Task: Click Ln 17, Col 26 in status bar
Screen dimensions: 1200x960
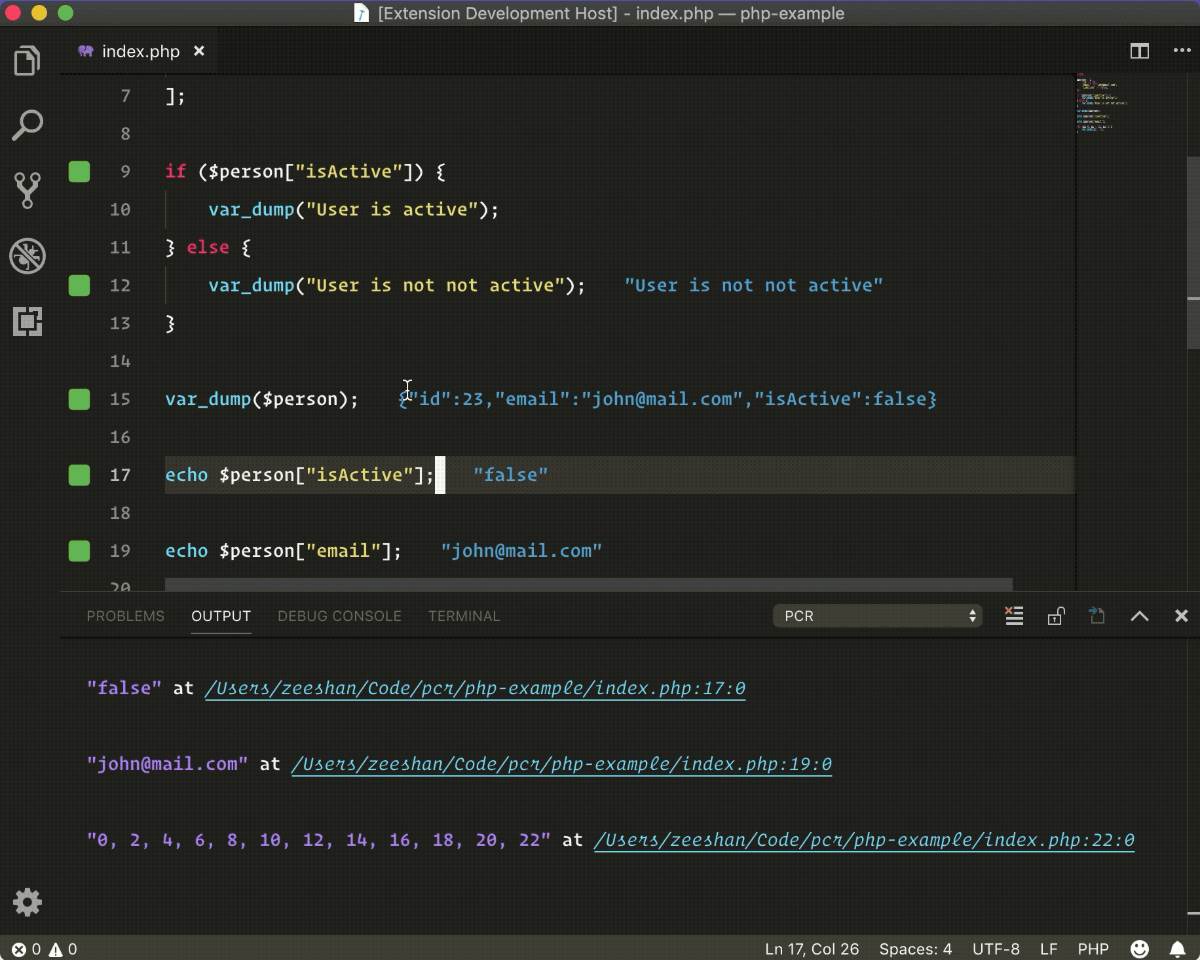Action: (x=812, y=949)
